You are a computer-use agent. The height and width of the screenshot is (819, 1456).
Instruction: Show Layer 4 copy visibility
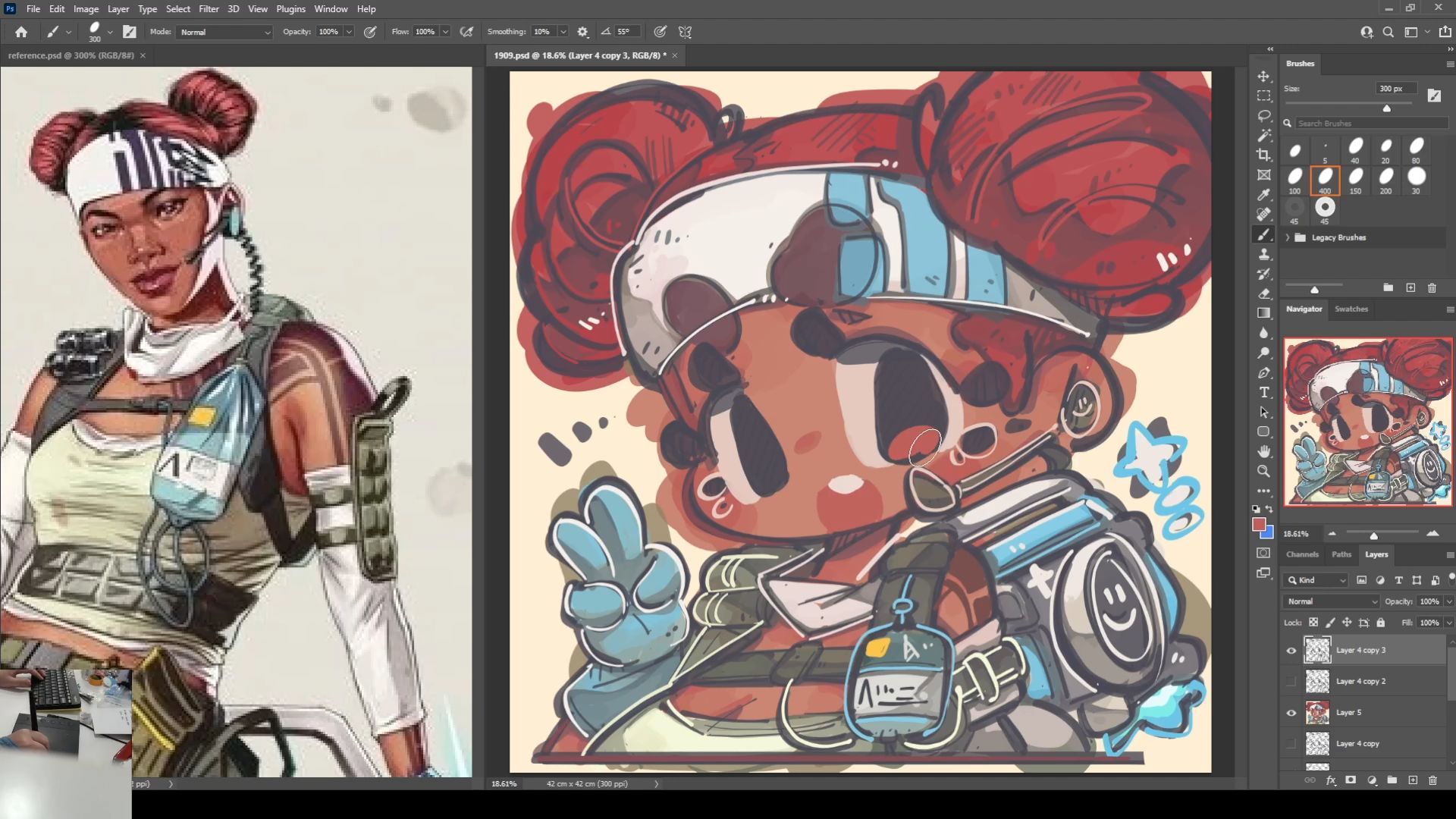click(1291, 744)
